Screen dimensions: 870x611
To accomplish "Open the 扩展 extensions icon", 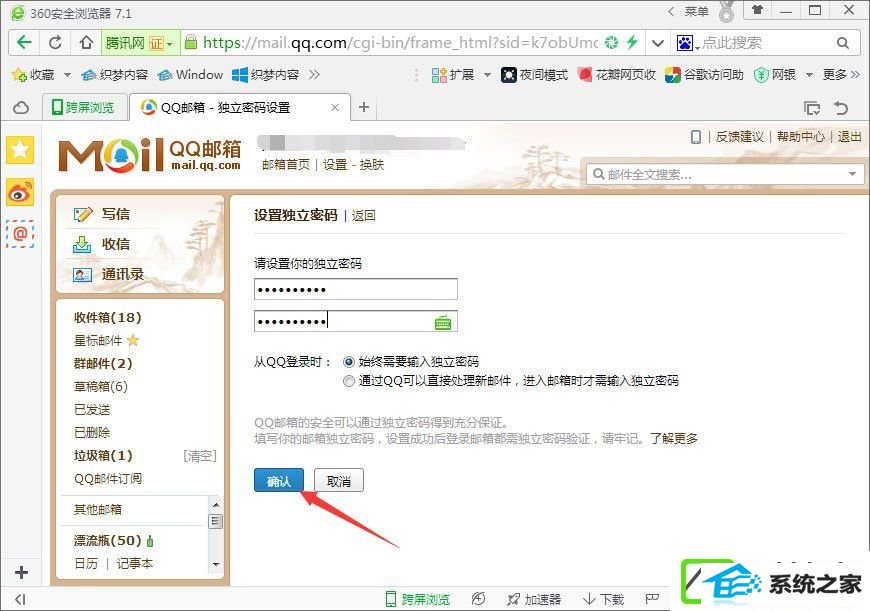I will point(439,74).
